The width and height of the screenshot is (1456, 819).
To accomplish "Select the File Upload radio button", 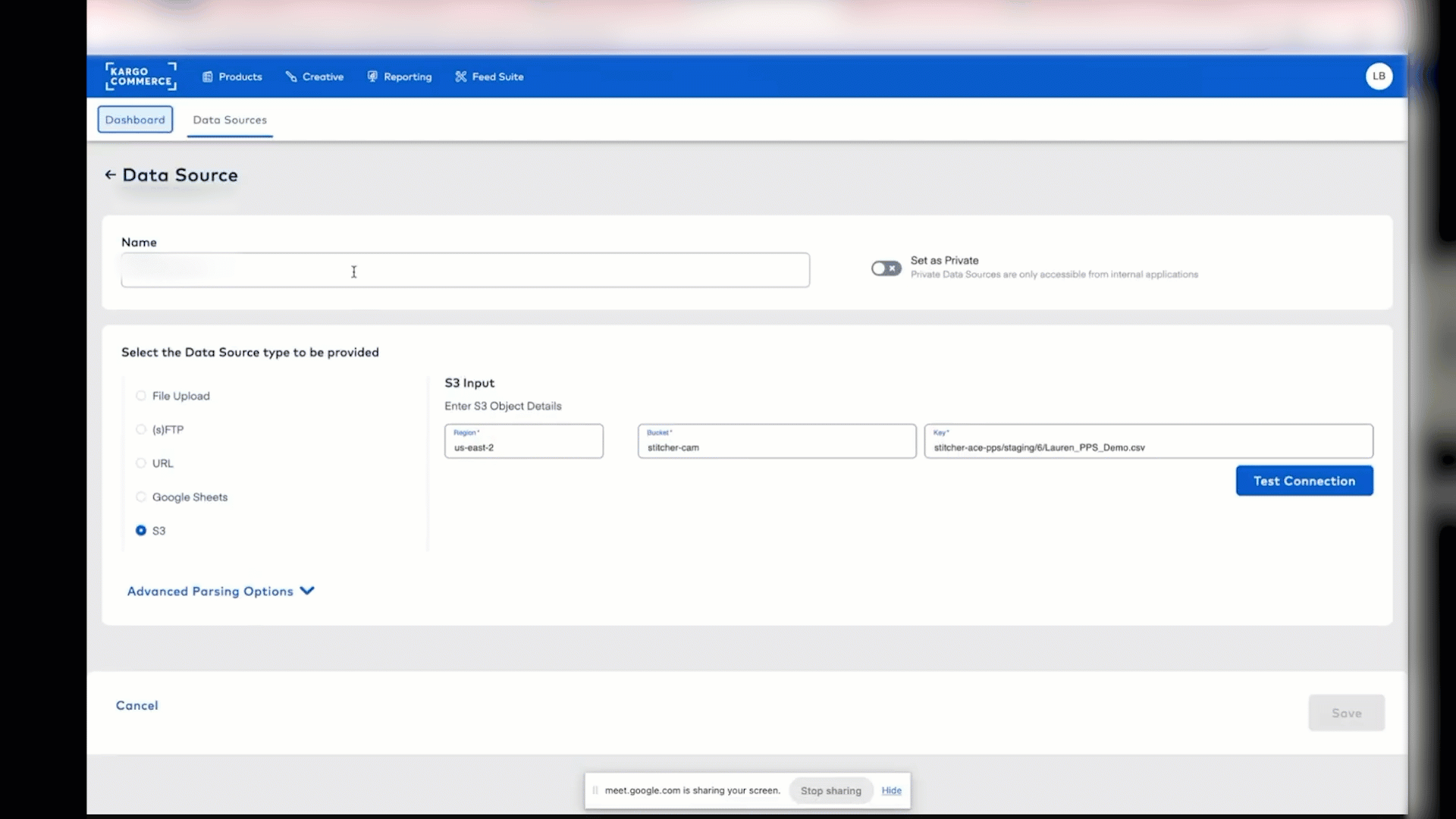I will click(140, 395).
